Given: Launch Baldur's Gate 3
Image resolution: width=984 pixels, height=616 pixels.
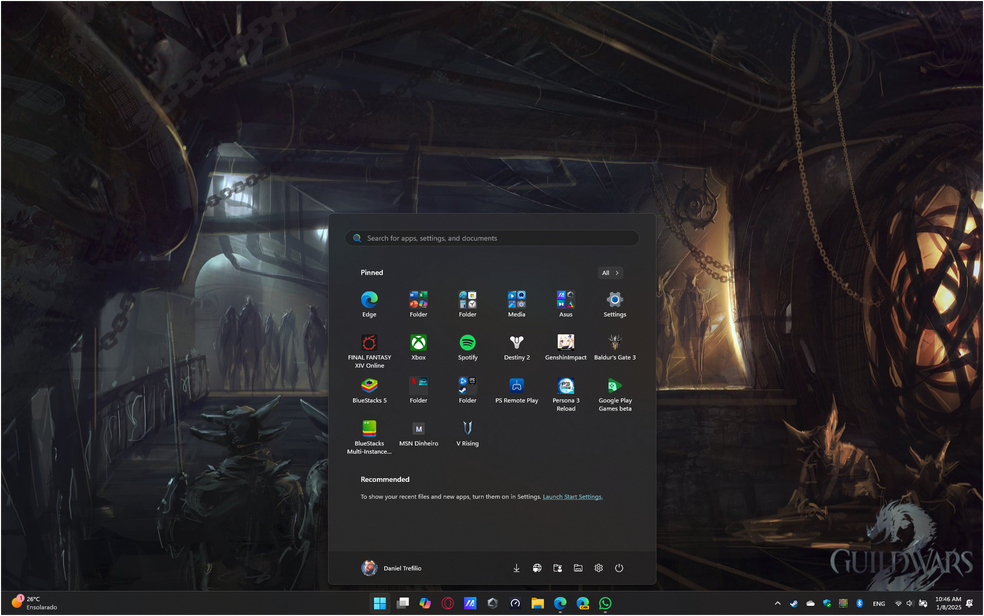Looking at the screenshot, I should point(614,343).
